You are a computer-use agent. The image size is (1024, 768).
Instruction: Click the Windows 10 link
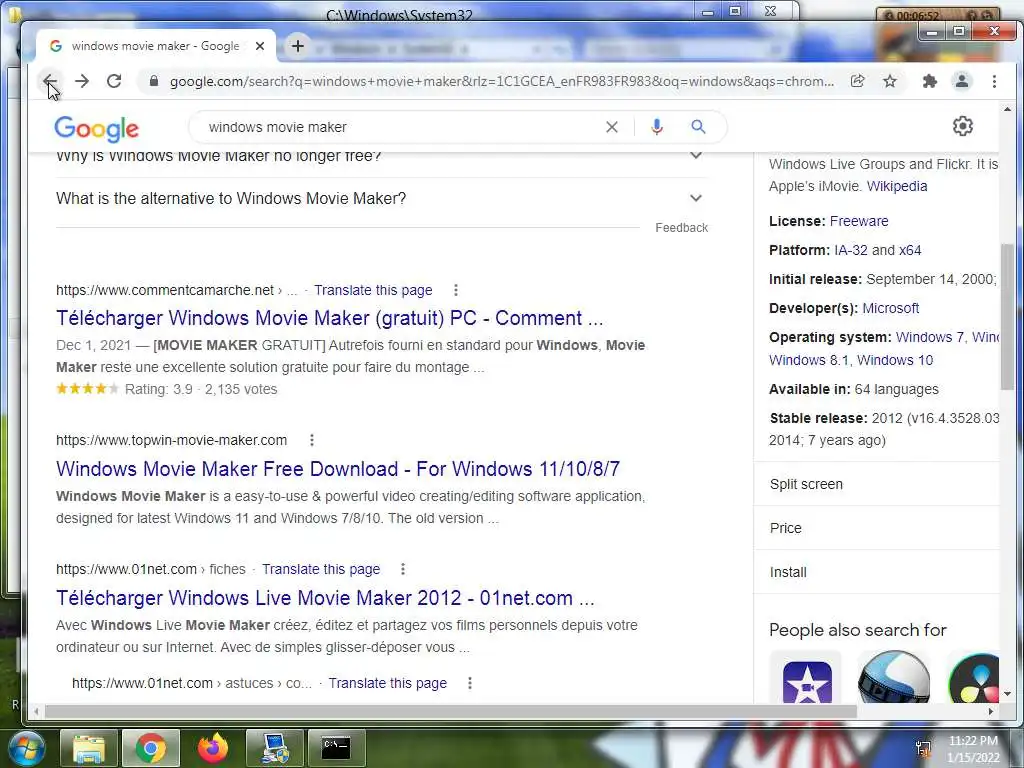[x=895, y=360]
